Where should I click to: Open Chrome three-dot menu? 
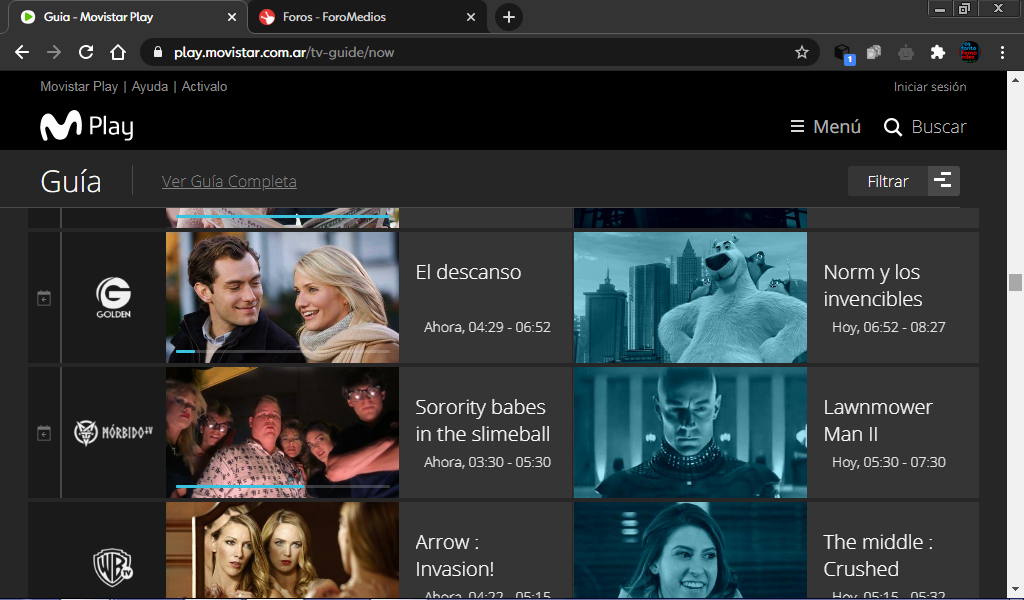(x=1002, y=52)
